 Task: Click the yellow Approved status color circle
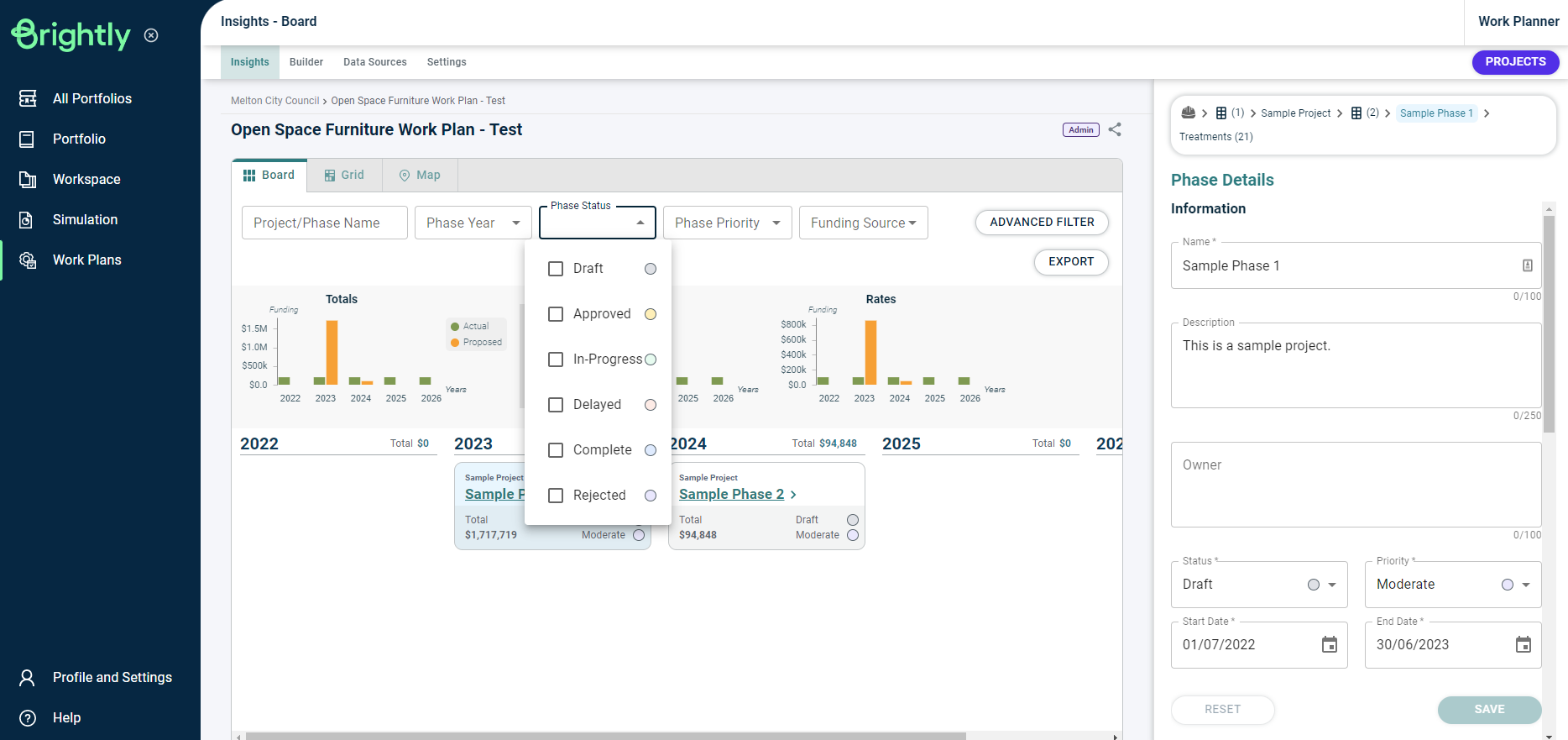point(651,314)
